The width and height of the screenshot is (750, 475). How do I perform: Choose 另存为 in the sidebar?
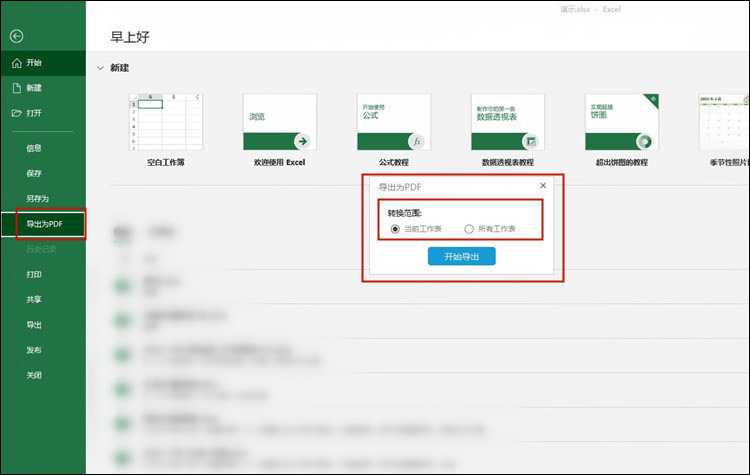pyautogui.click(x=37, y=199)
